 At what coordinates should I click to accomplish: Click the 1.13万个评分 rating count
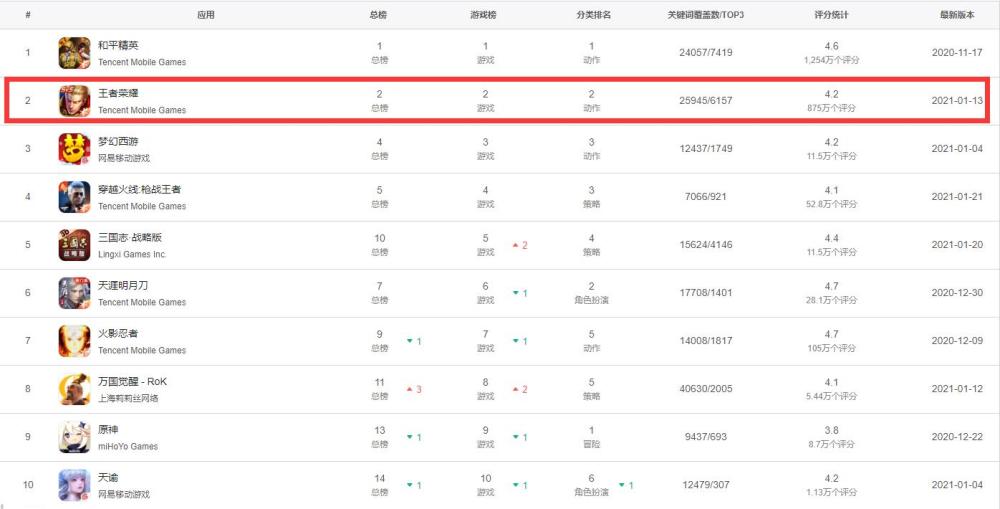pyautogui.click(x=831, y=492)
